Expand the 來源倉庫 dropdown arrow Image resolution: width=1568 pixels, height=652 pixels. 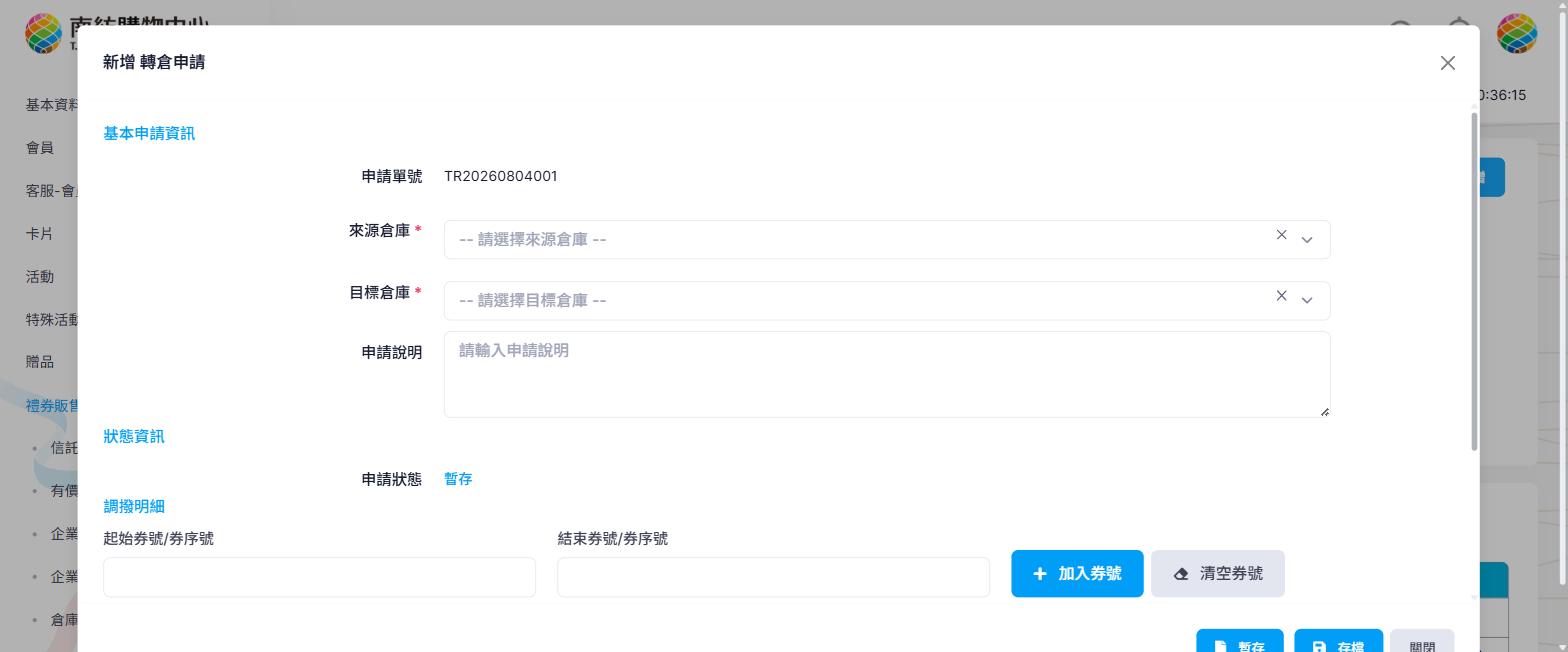1306,240
